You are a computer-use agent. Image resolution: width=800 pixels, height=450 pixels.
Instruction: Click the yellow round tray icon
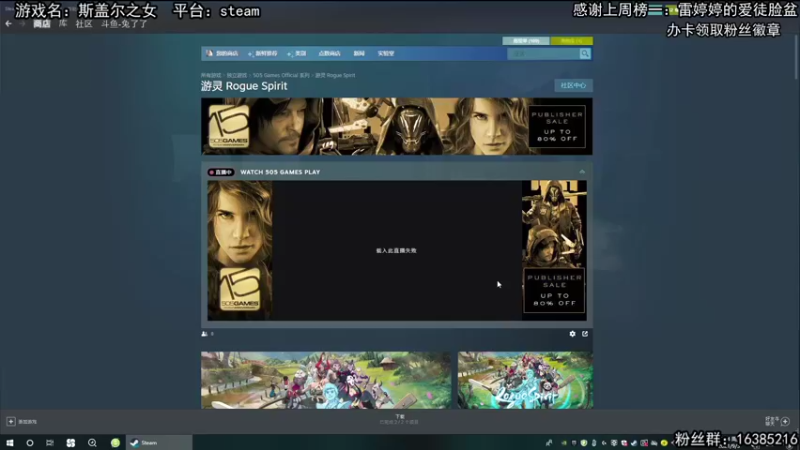(664, 443)
